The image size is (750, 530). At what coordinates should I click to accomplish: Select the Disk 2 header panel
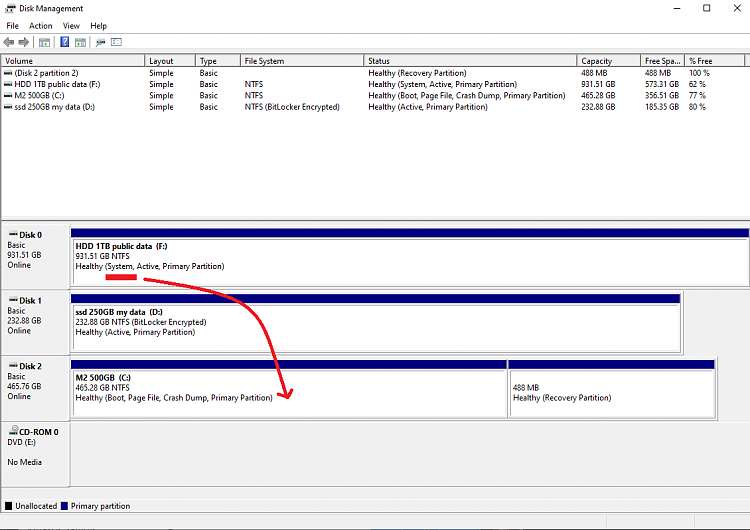click(x=36, y=387)
